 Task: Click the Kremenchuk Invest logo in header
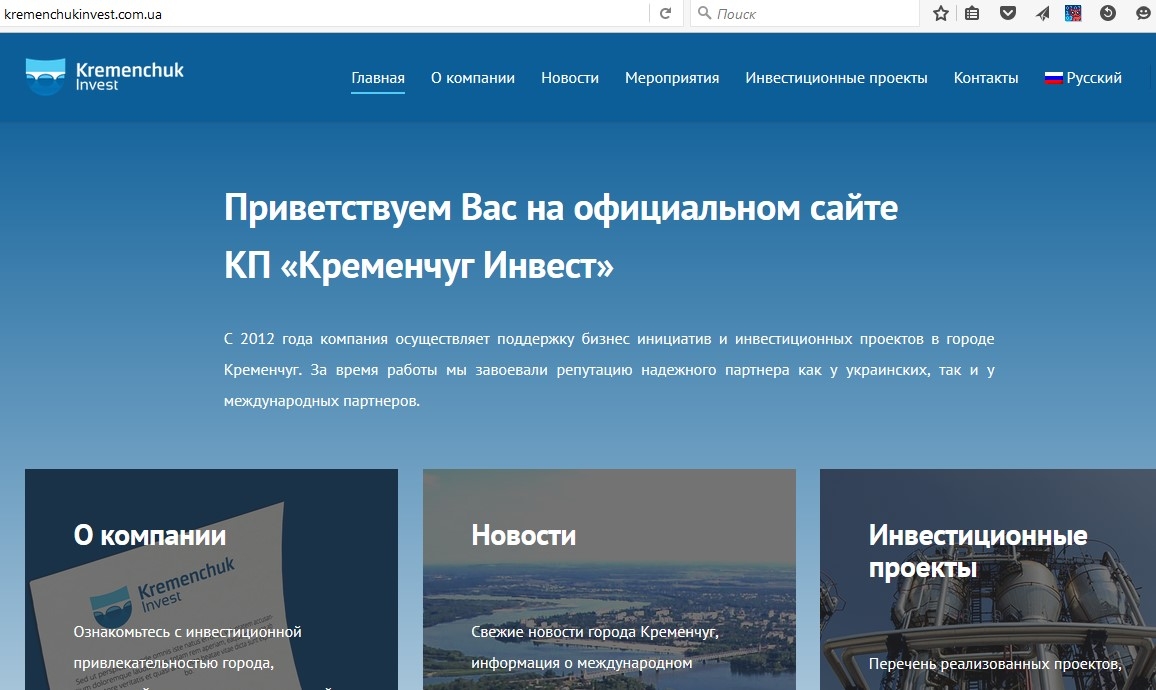[105, 77]
